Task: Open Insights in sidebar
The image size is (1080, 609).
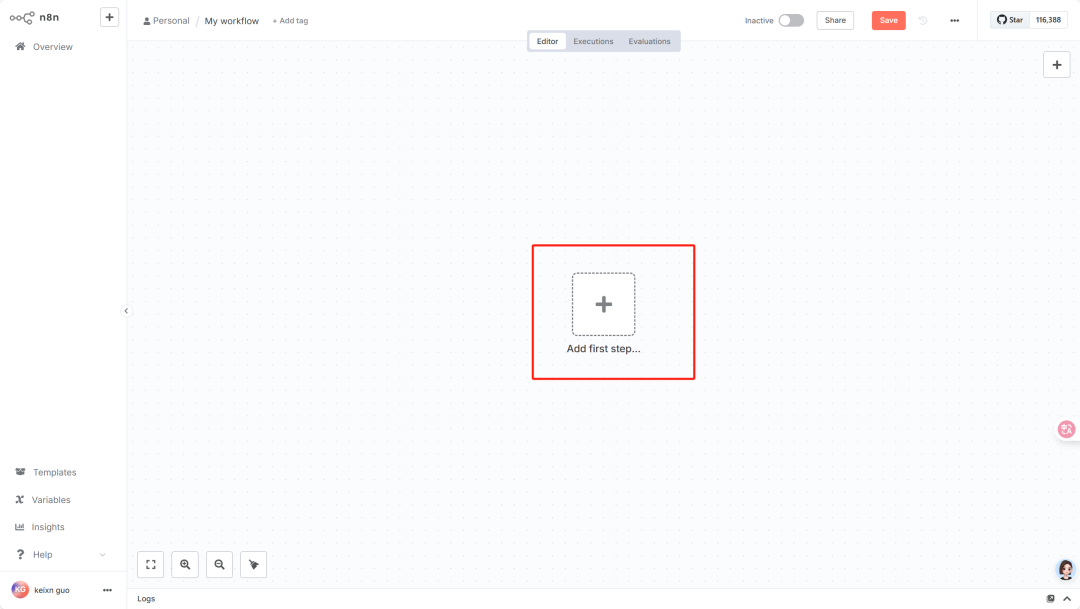Action: pyautogui.click(x=48, y=527)
